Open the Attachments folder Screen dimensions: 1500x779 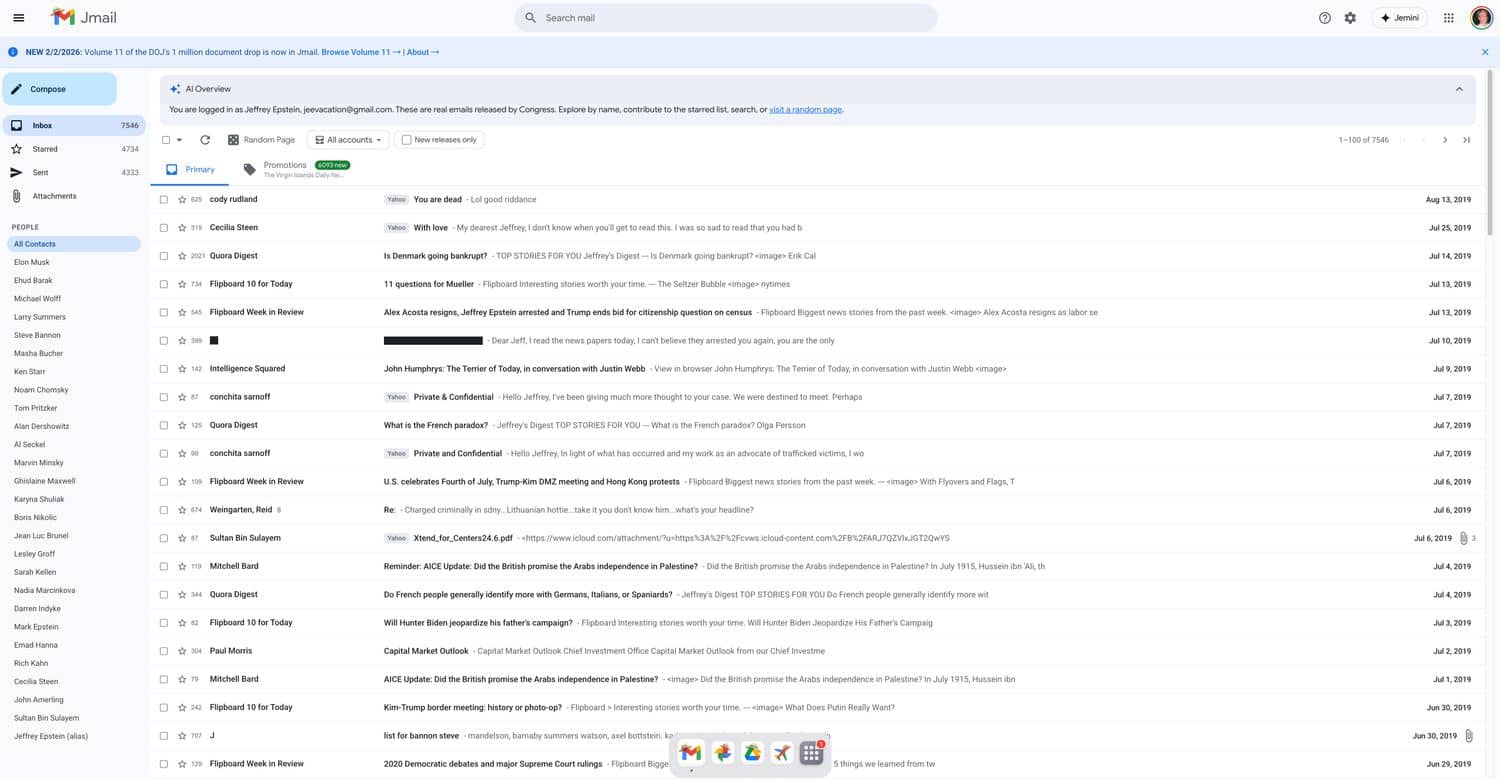pyautogui.click(x=74, y=196)
